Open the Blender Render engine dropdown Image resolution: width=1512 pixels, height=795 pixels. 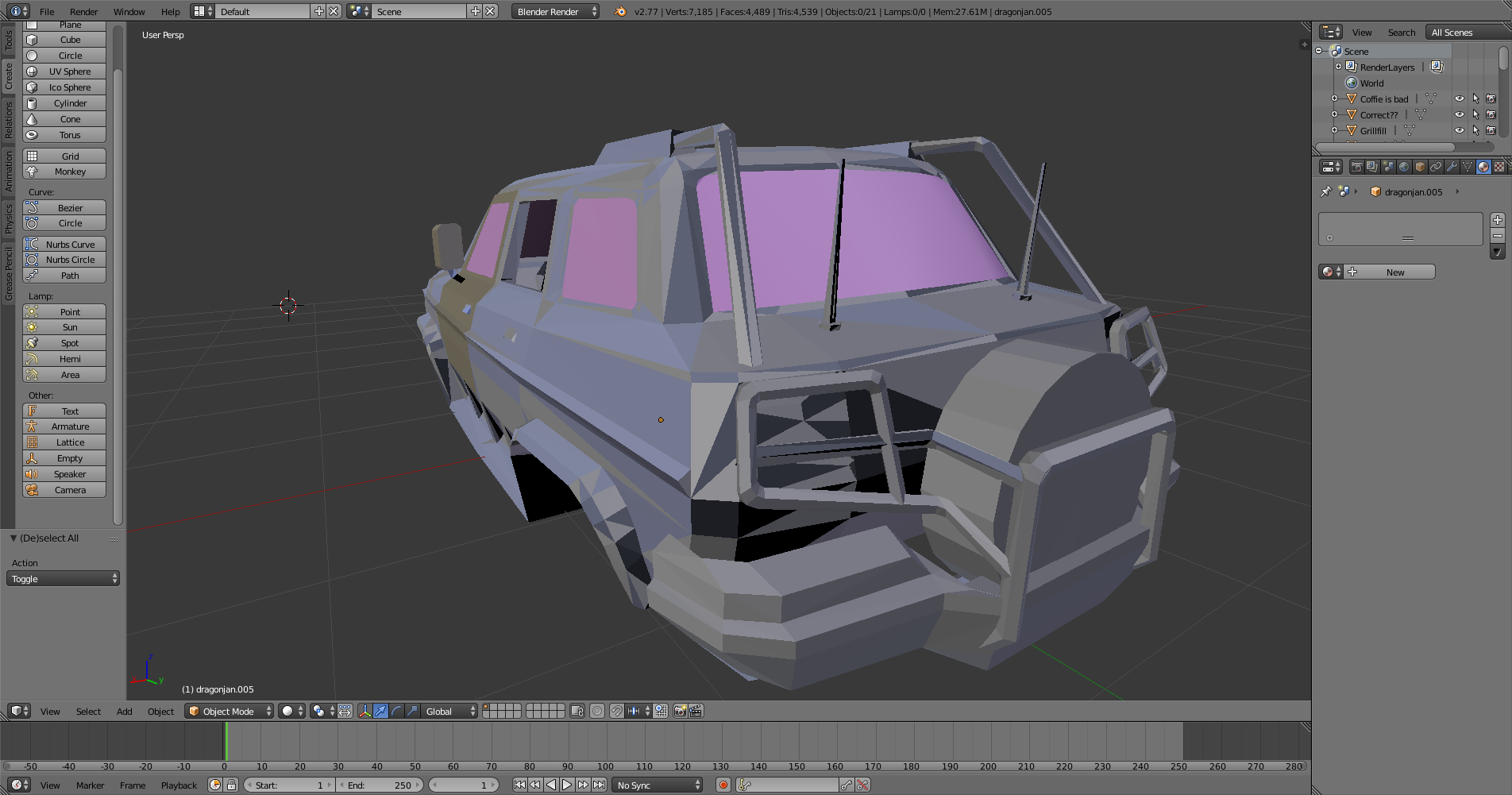pyautogui.click(x=556, y=11)
